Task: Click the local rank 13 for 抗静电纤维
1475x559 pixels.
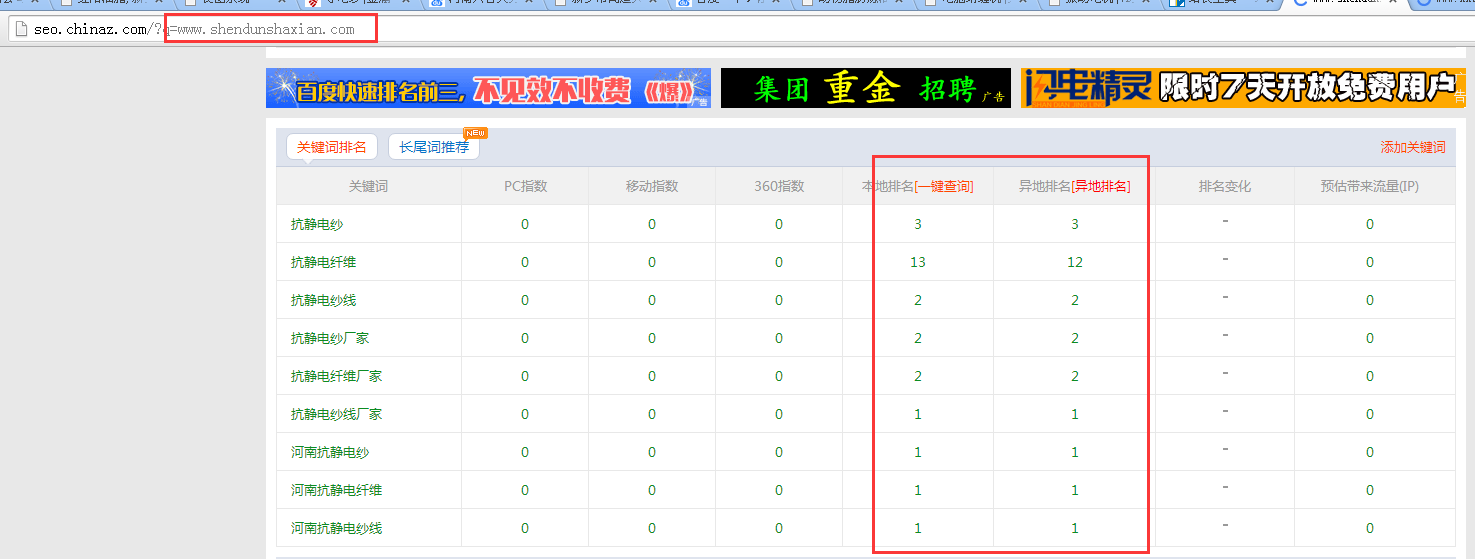Action: point(918,262)
